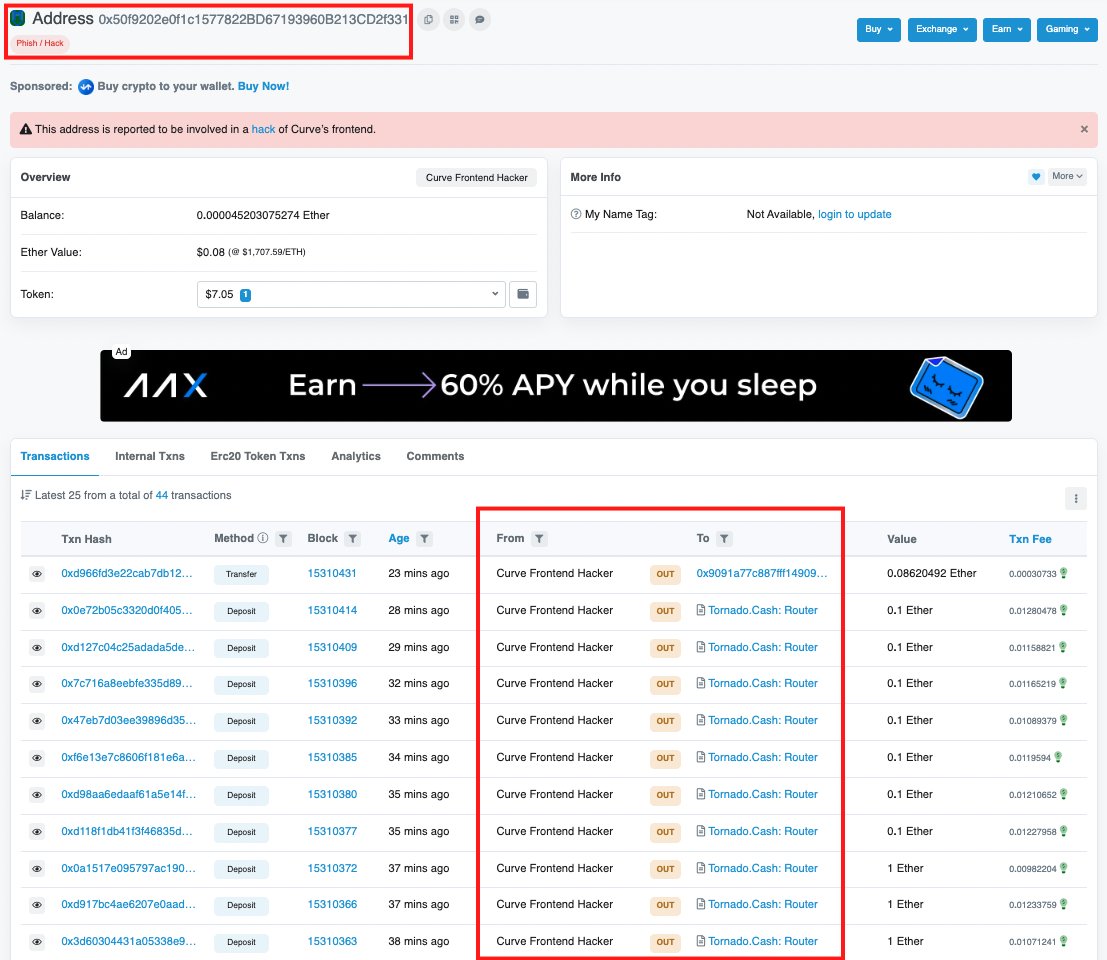
Task: Dismiss the hack warning banner
Action: point(1084,129)
